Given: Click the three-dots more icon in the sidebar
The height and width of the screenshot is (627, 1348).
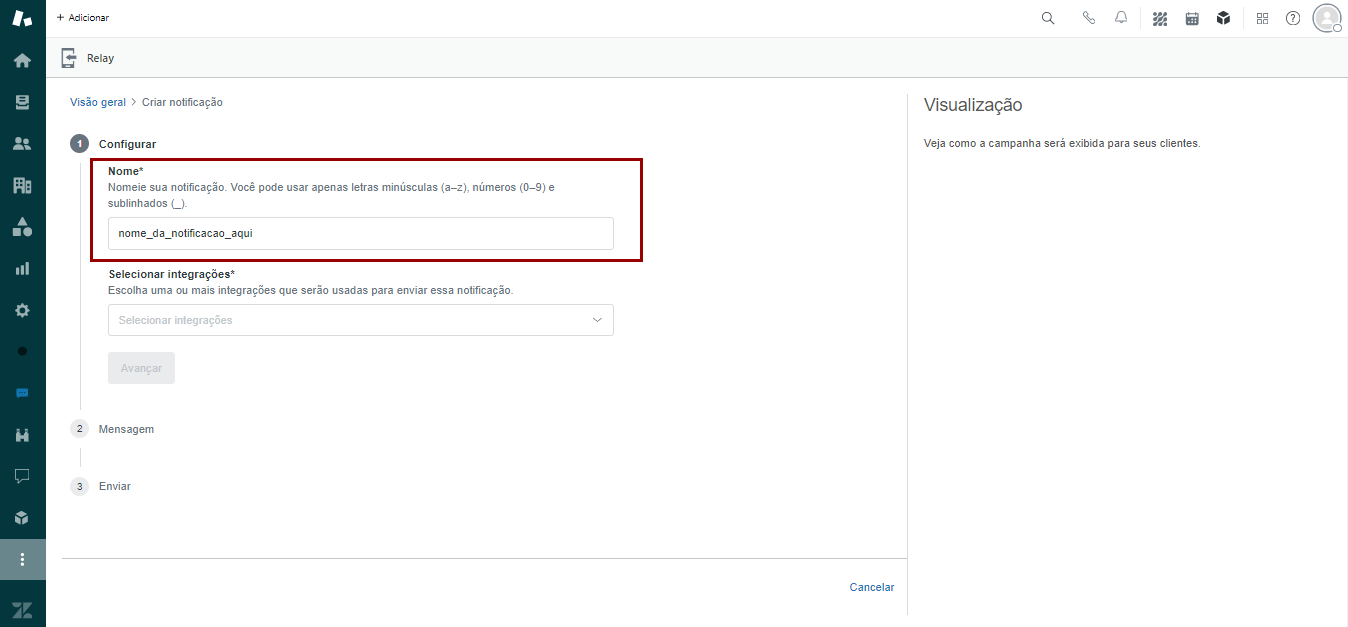Looking at the screenshot, I should (22, 559).
